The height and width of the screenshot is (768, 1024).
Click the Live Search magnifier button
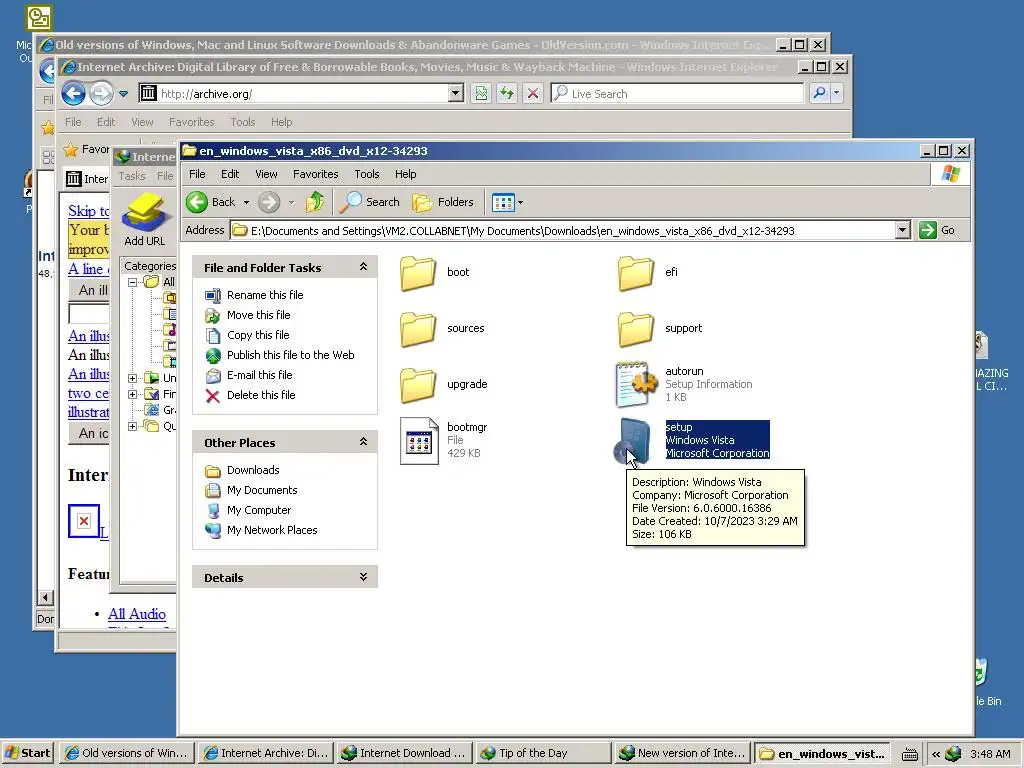pos(819,93)
